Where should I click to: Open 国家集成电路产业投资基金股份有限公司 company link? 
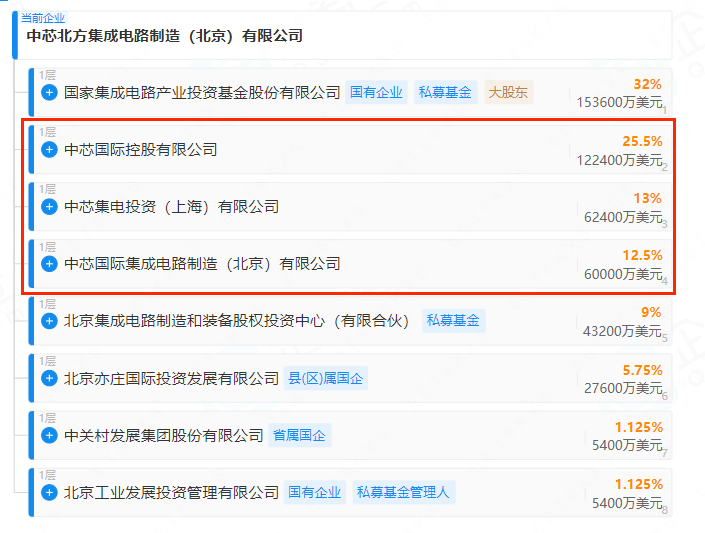202,93
